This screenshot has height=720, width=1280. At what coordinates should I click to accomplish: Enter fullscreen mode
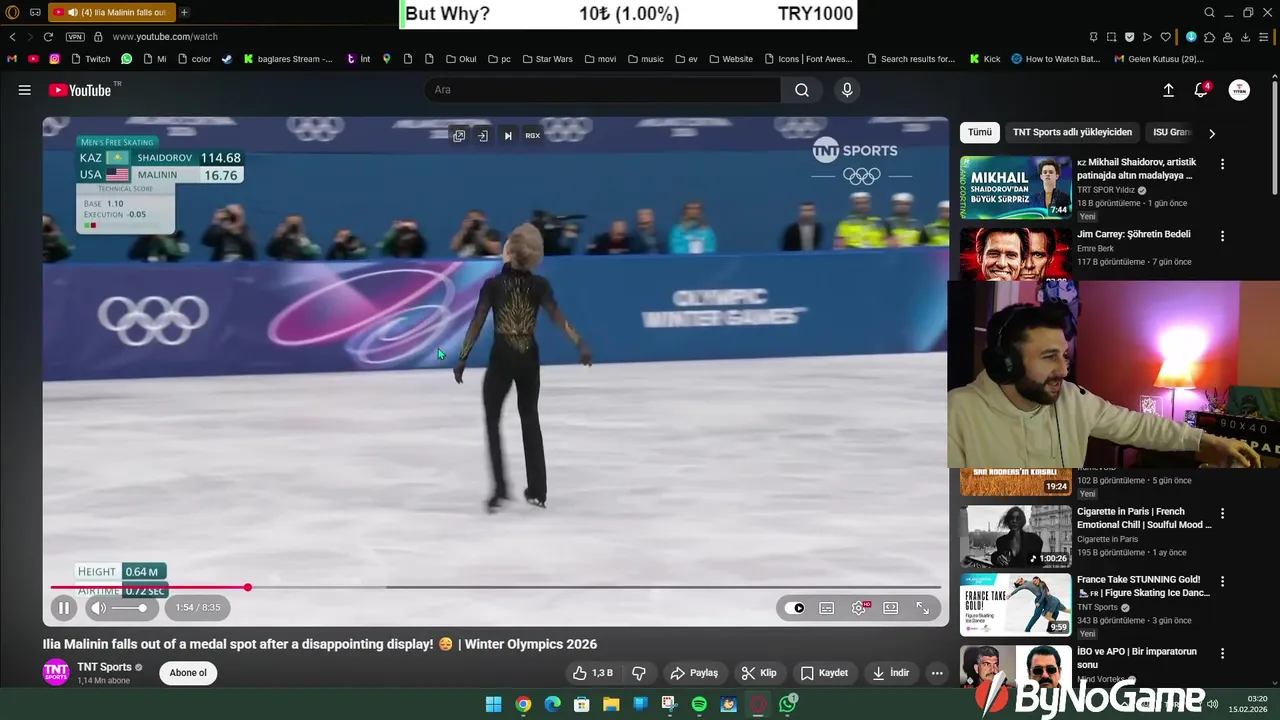coord(922,607)
